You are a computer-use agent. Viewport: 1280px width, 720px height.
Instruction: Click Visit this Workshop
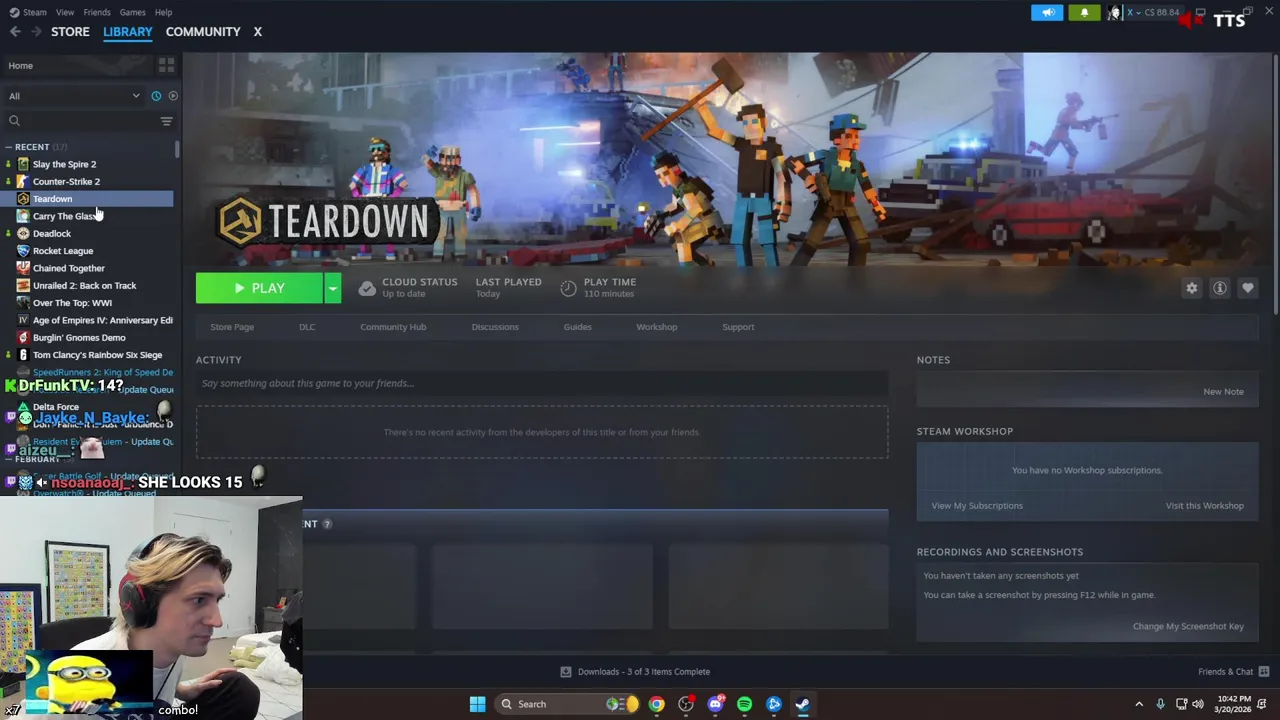click(1204, 506)
